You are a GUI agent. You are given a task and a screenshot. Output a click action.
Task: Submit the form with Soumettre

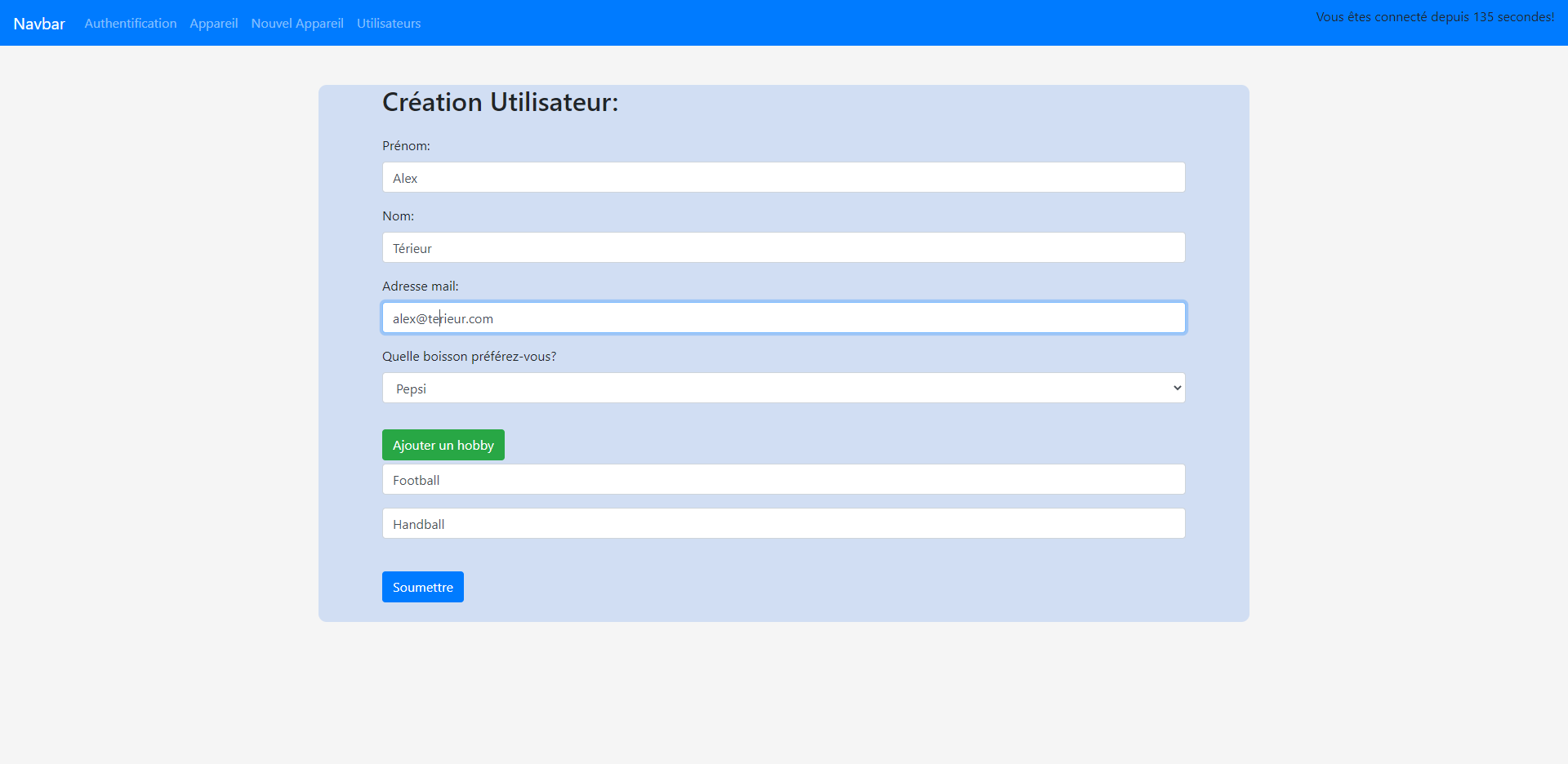422,588
